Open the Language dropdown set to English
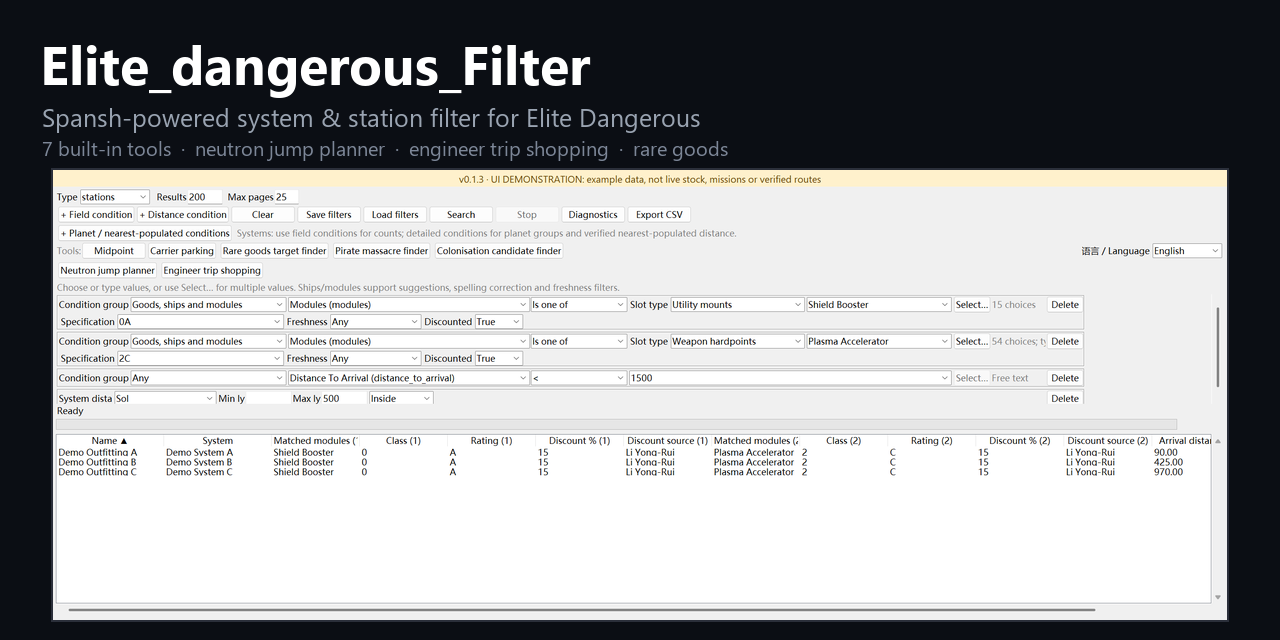 point(1187,251)
